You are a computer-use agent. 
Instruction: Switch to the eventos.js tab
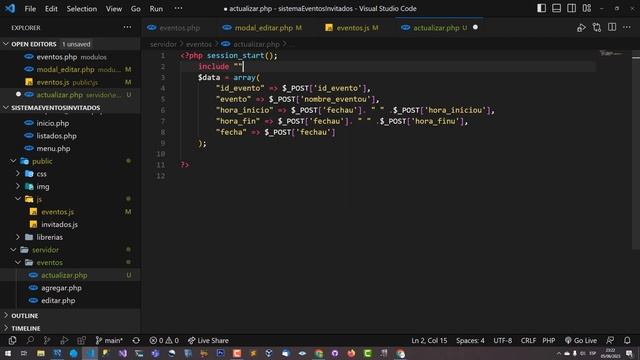(x=352, y=28)
